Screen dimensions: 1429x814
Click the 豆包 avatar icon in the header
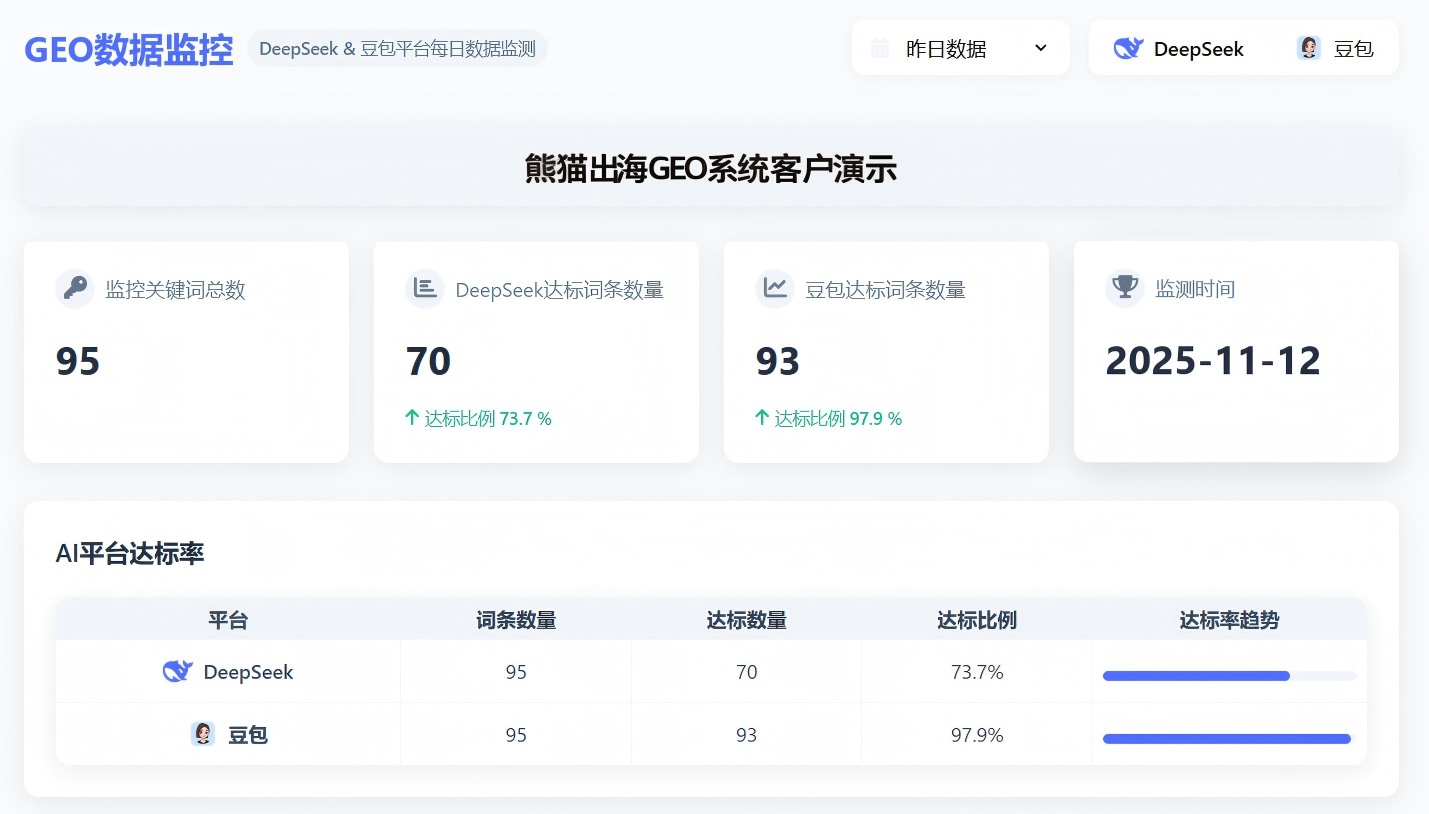click(x=1309, y=48)
